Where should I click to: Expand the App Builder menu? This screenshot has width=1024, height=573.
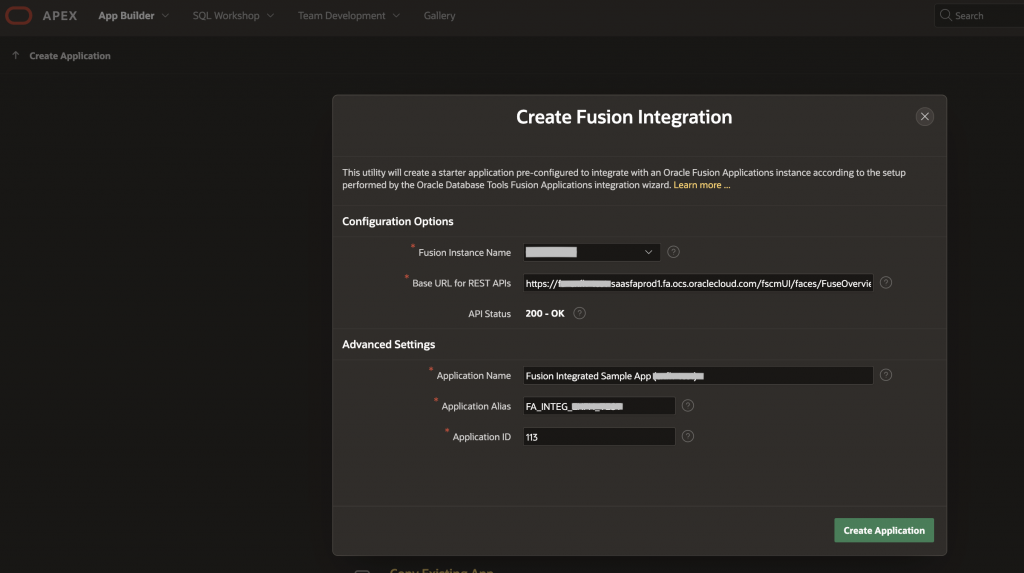tap(133, 16)
